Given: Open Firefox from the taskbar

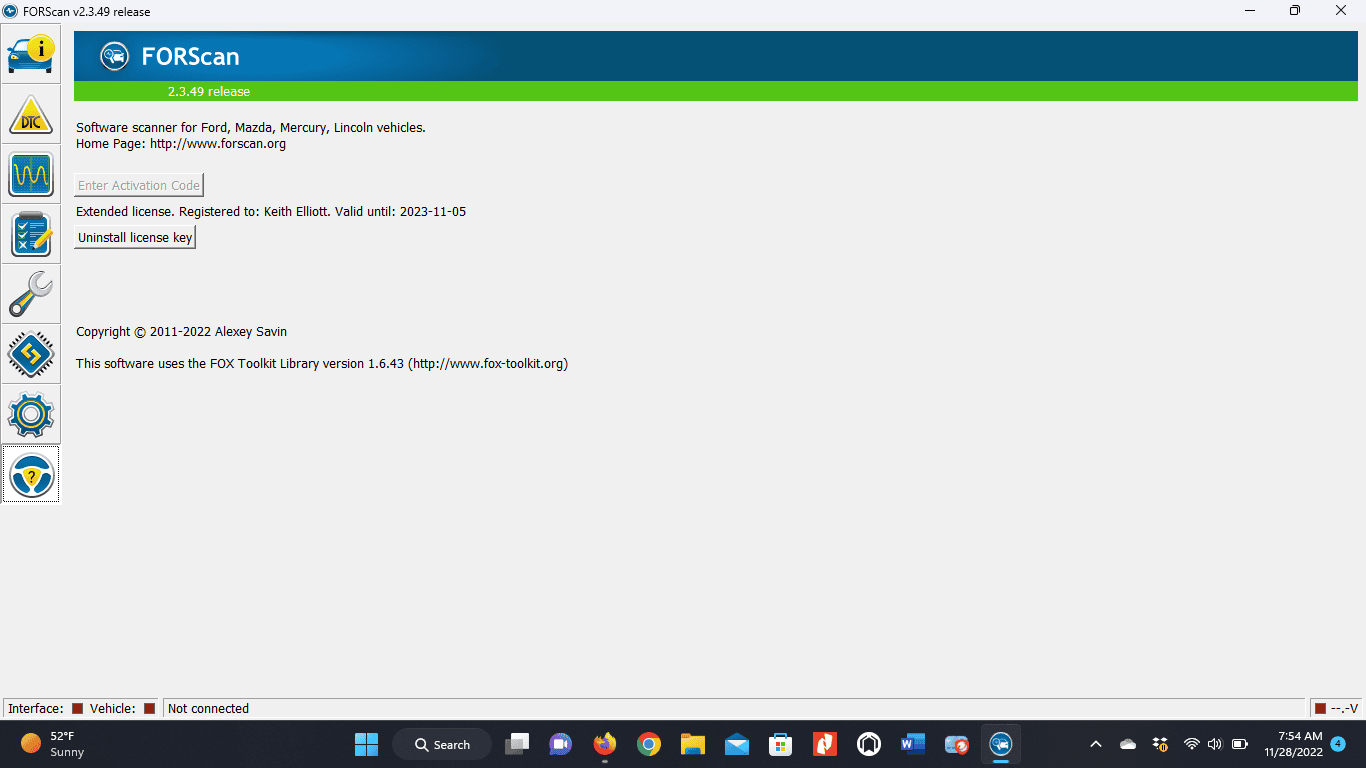Looking at the screenshot, I should pyautogui.click(x=604, y=744).
